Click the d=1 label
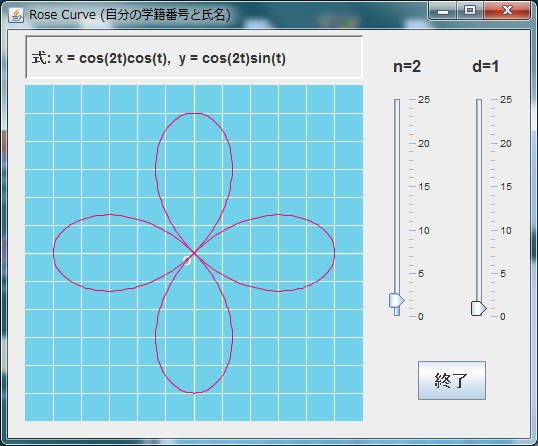Viewport: 538px width, 446px height. coord(486,67)
